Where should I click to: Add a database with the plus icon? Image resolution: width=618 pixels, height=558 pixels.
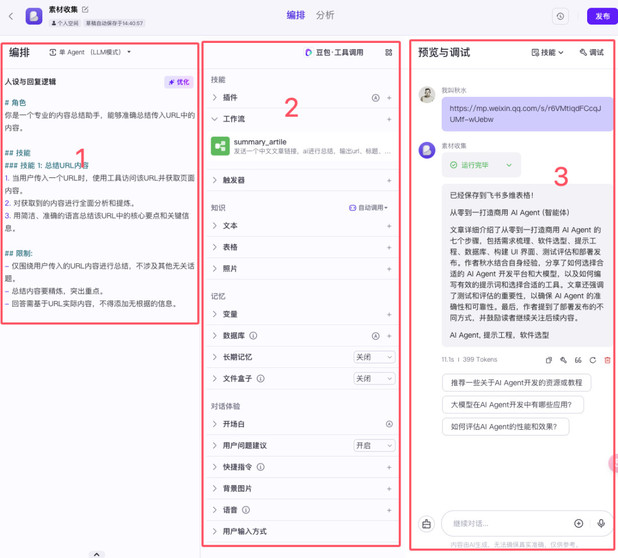389,336
